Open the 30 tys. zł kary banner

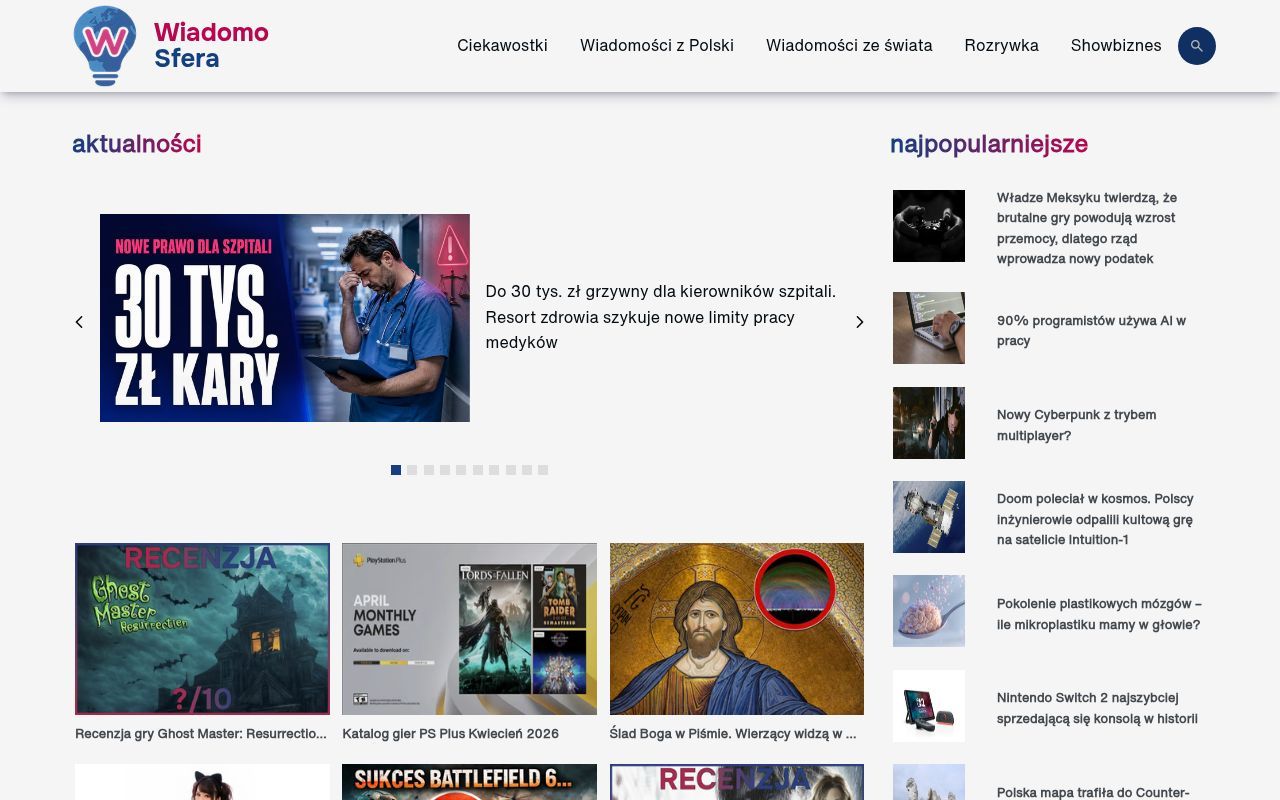point(285,318)
